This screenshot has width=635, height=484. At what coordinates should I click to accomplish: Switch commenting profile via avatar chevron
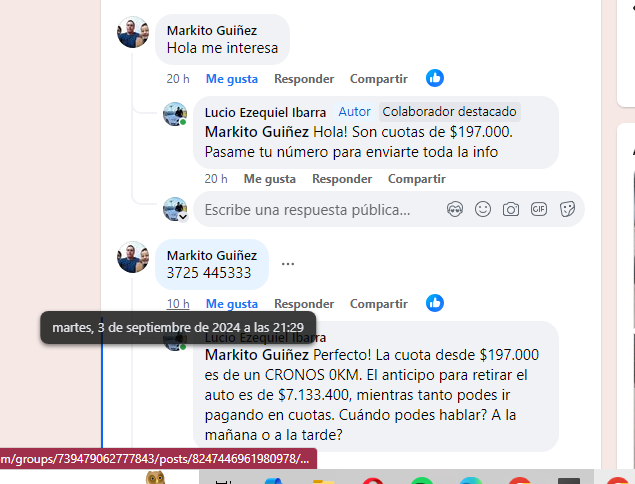tap(183, 217)
